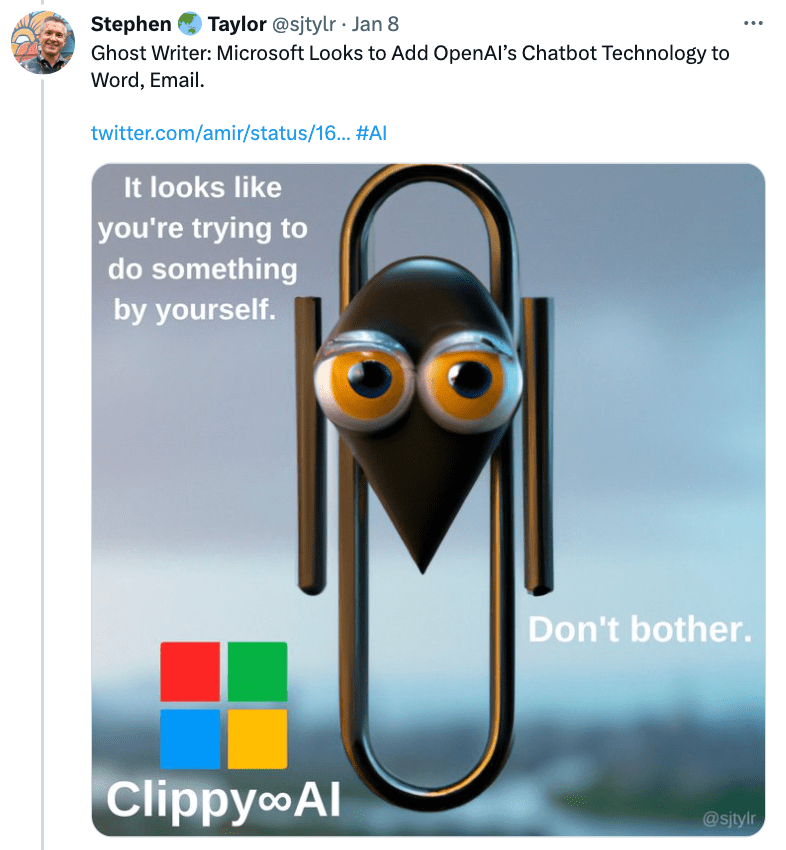
Task: Click the blue square of Microsoft logo
Action: click(190, 738)
